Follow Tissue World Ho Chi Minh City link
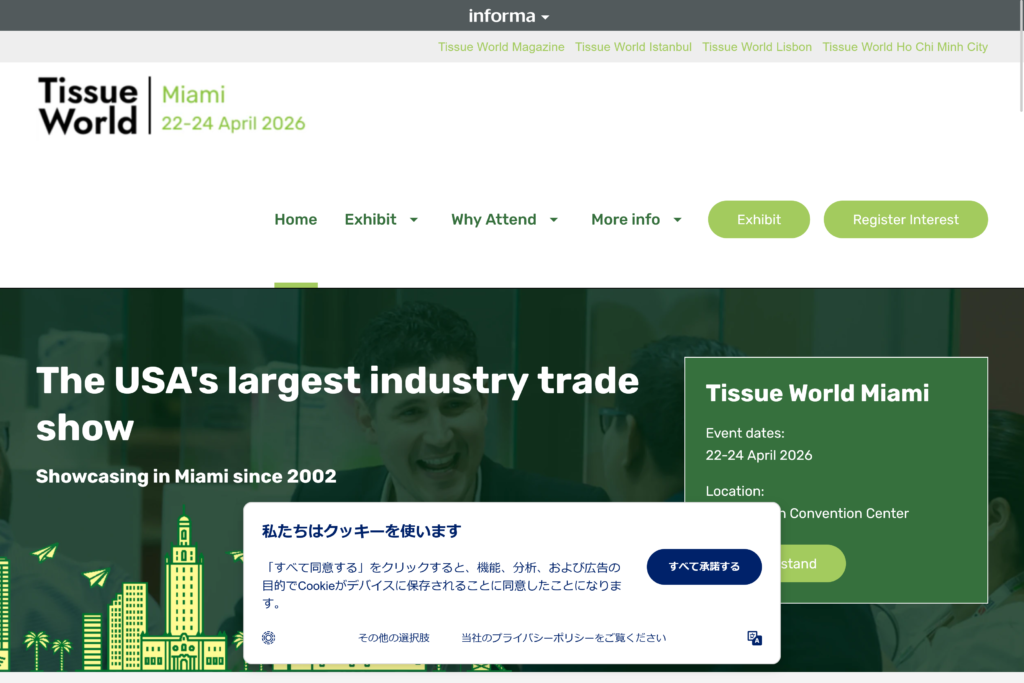This screenshot has width=1024, height=683. pos(904,47)
